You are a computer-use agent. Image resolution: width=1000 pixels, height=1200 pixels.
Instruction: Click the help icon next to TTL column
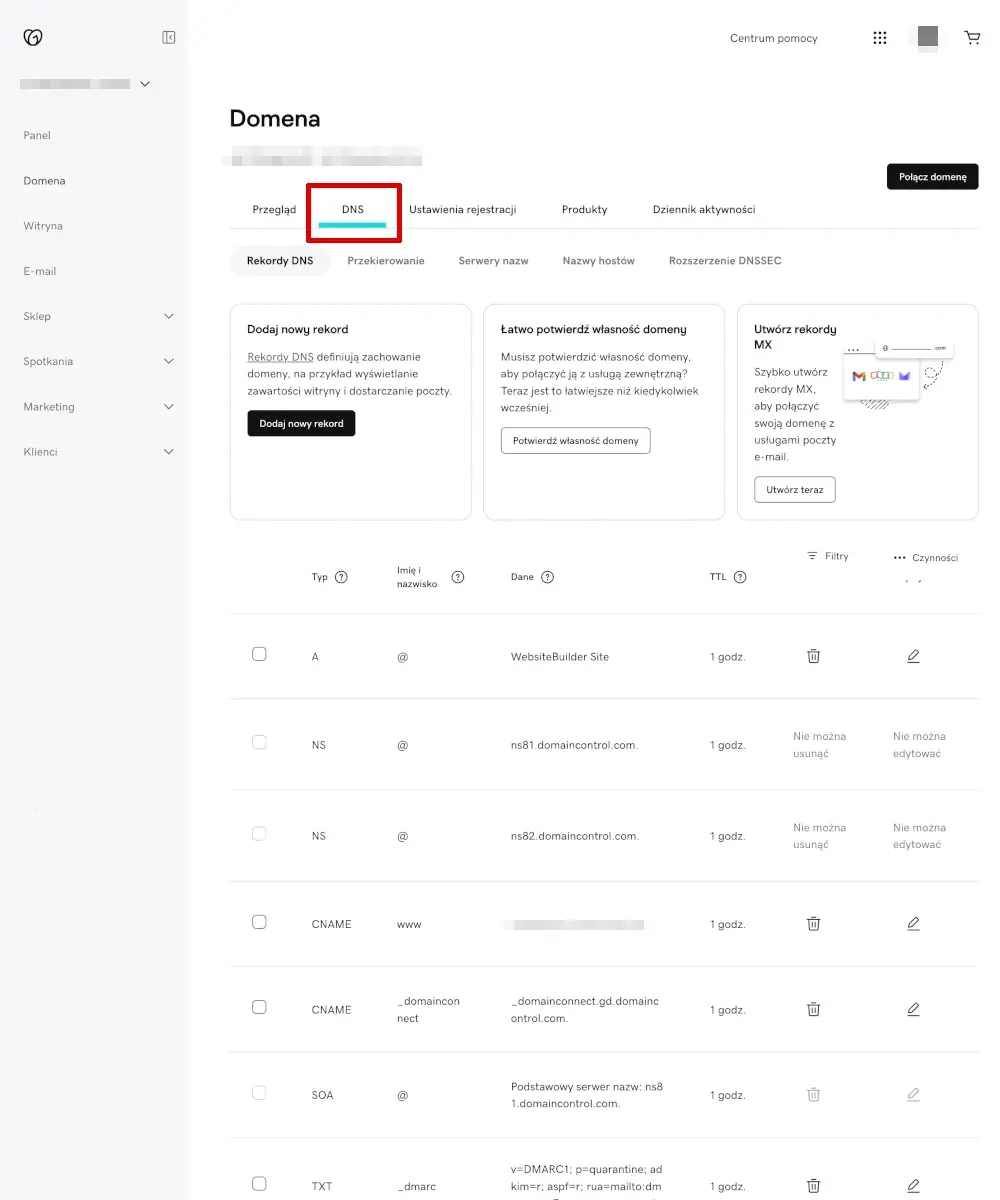click(x=740, y=577)
